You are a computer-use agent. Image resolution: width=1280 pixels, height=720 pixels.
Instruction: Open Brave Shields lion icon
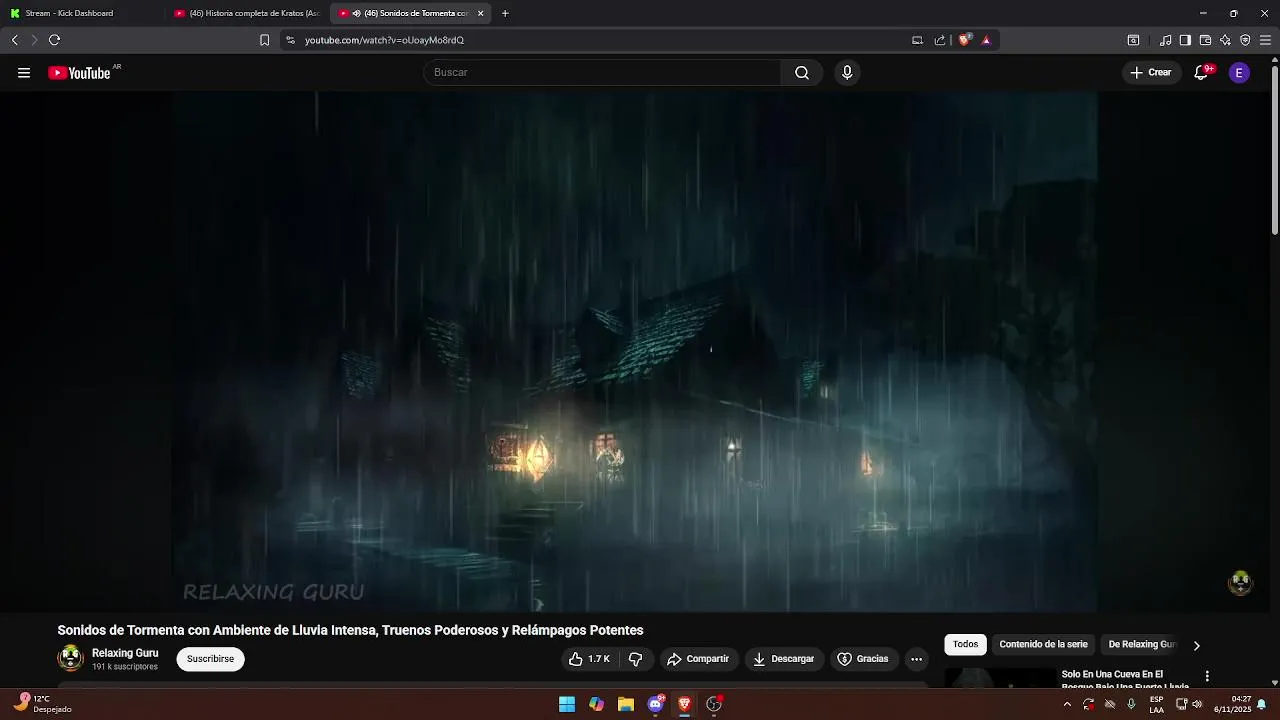pos(964,40)
